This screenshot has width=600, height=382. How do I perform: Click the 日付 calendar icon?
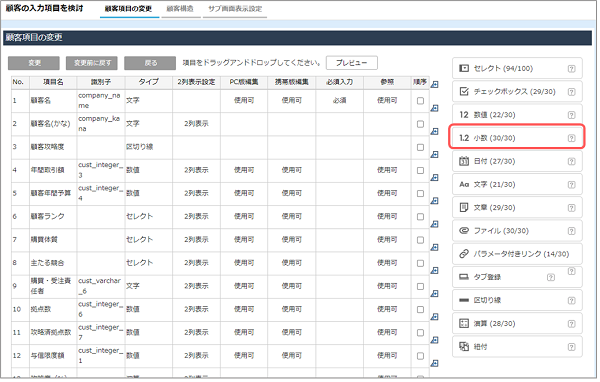(x=464, y=161)
